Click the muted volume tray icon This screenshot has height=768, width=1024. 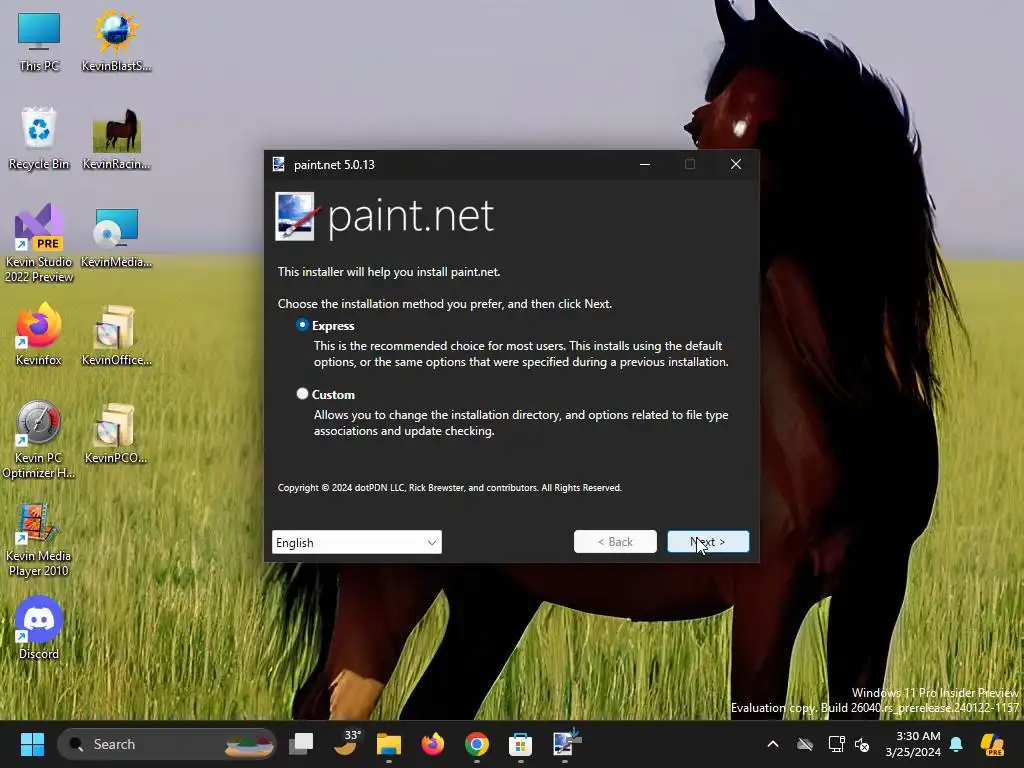coord(862,744)
